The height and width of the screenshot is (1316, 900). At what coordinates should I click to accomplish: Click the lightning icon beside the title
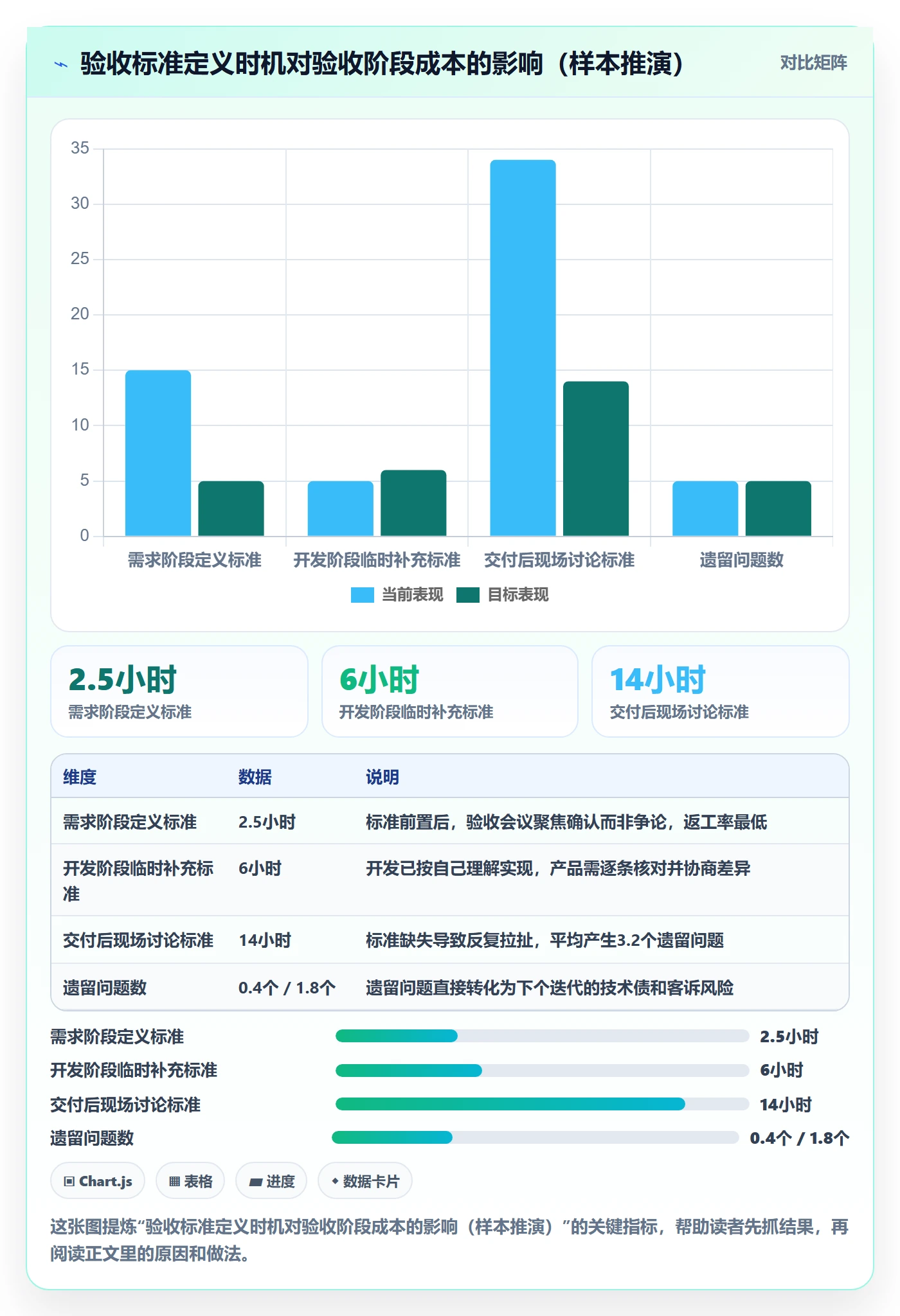(61, 64)
